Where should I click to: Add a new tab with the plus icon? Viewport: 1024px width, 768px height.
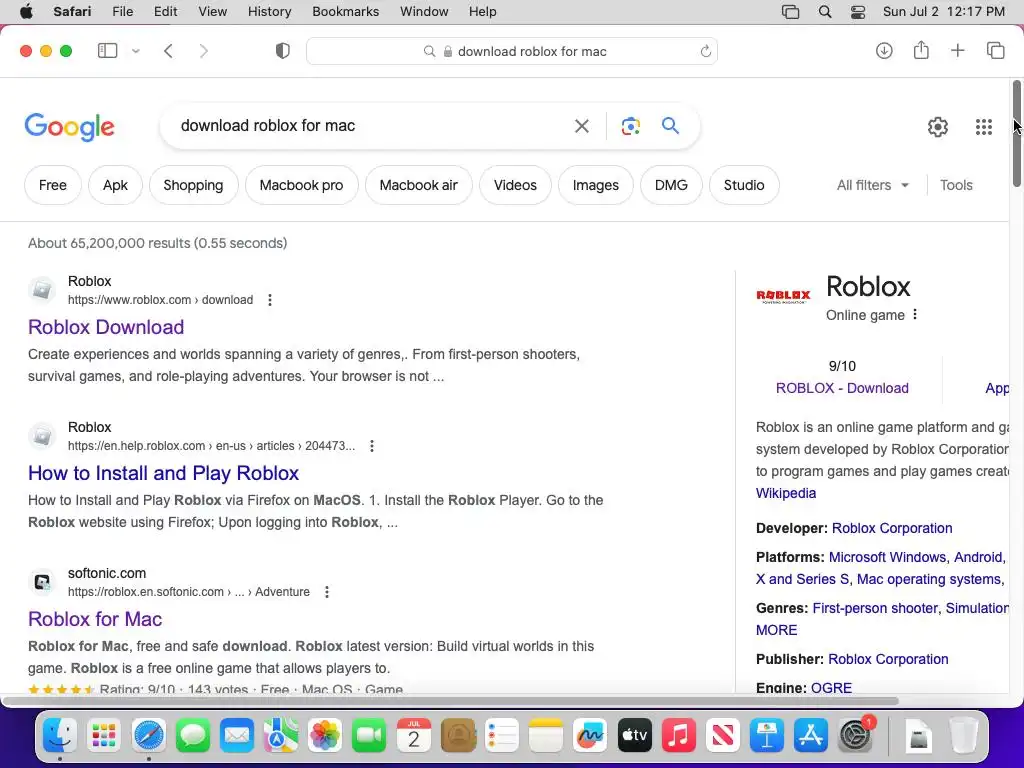[x=957, y=50]
